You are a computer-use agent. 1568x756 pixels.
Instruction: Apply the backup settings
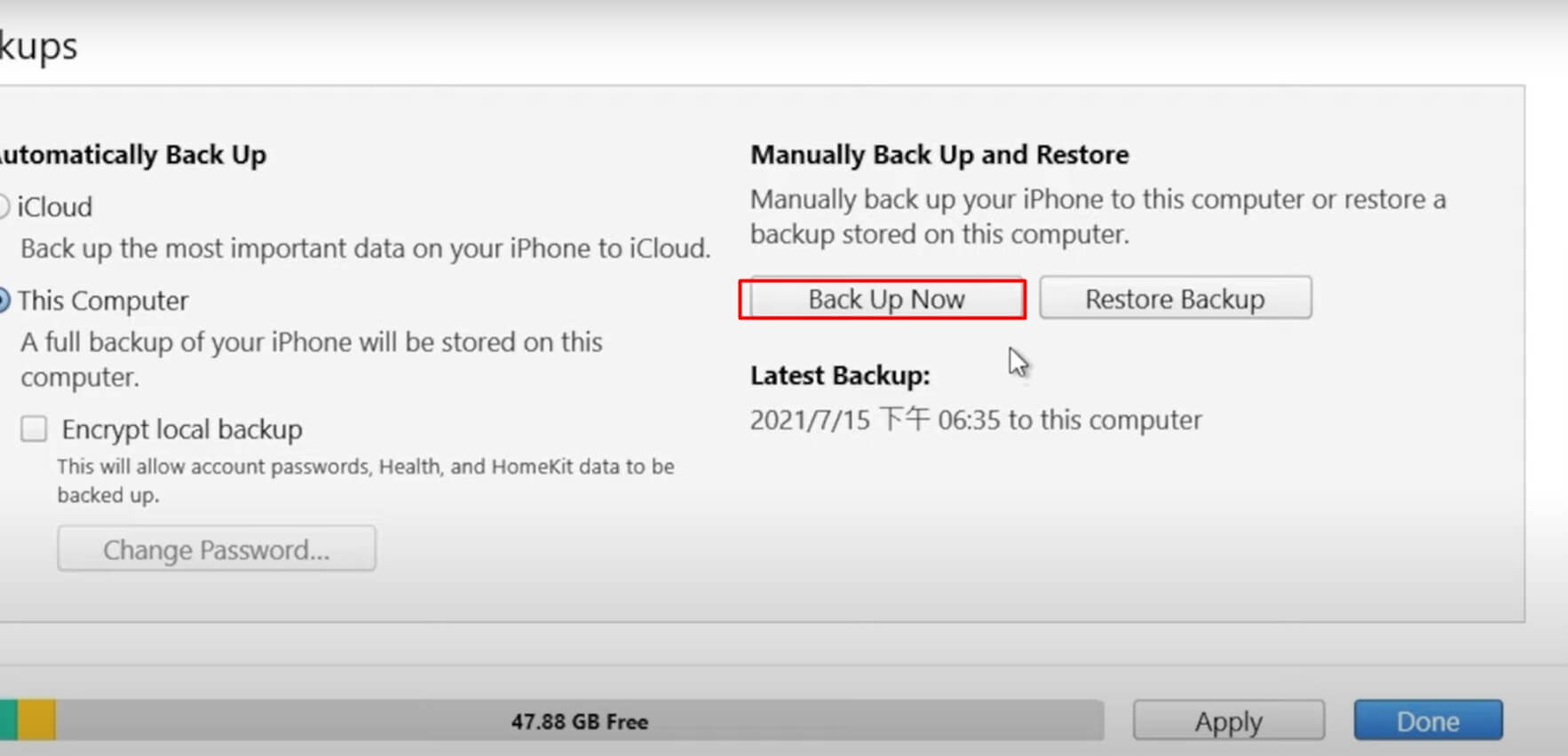tap(1228, 721)
